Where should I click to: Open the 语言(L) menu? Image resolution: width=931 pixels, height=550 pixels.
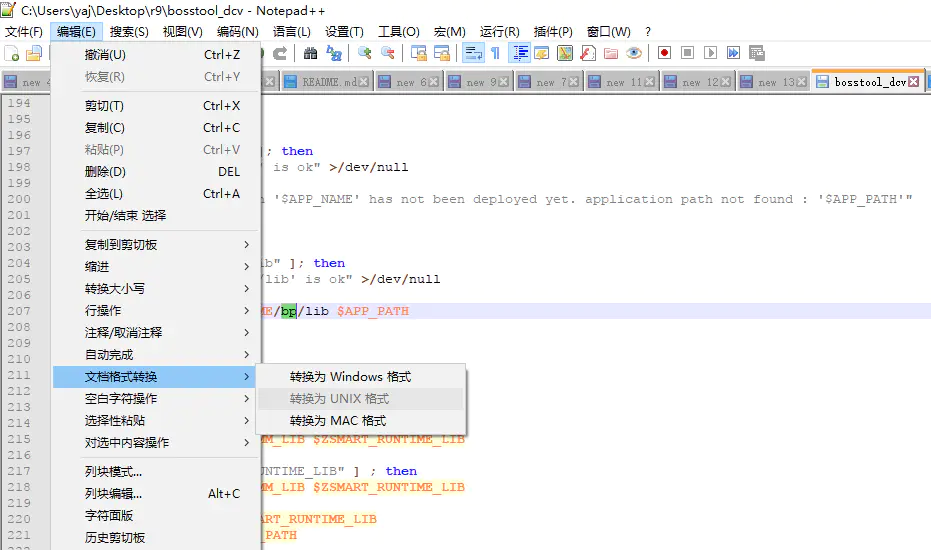click(x=292, y=31)
